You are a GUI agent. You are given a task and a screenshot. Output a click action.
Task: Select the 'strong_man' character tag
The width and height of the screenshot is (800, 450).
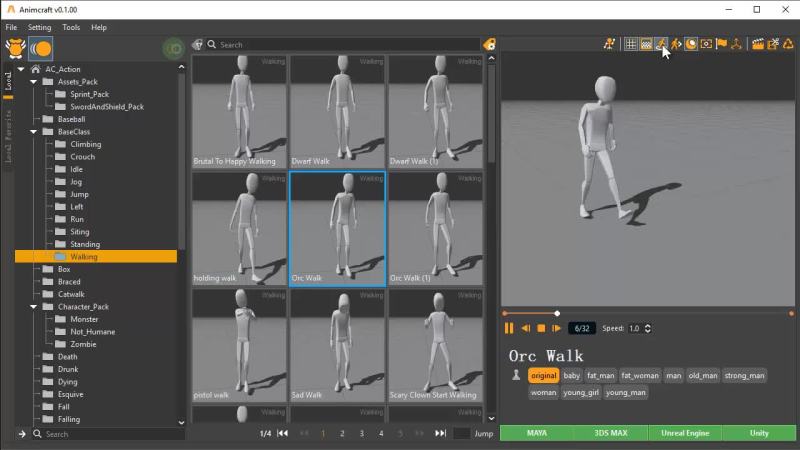744,376
